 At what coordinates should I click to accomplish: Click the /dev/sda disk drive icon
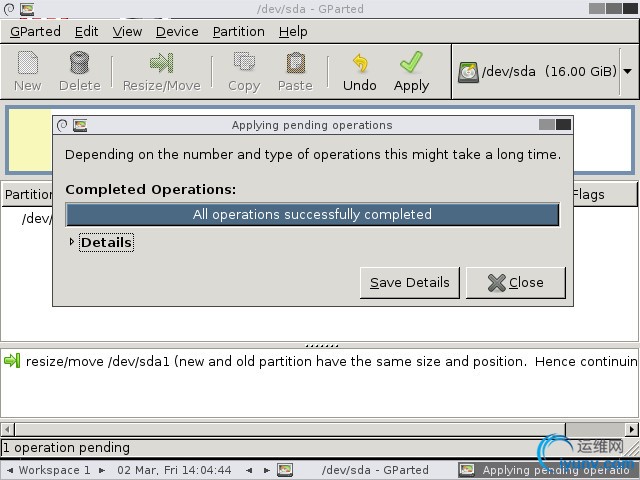[x=468, y=72]
